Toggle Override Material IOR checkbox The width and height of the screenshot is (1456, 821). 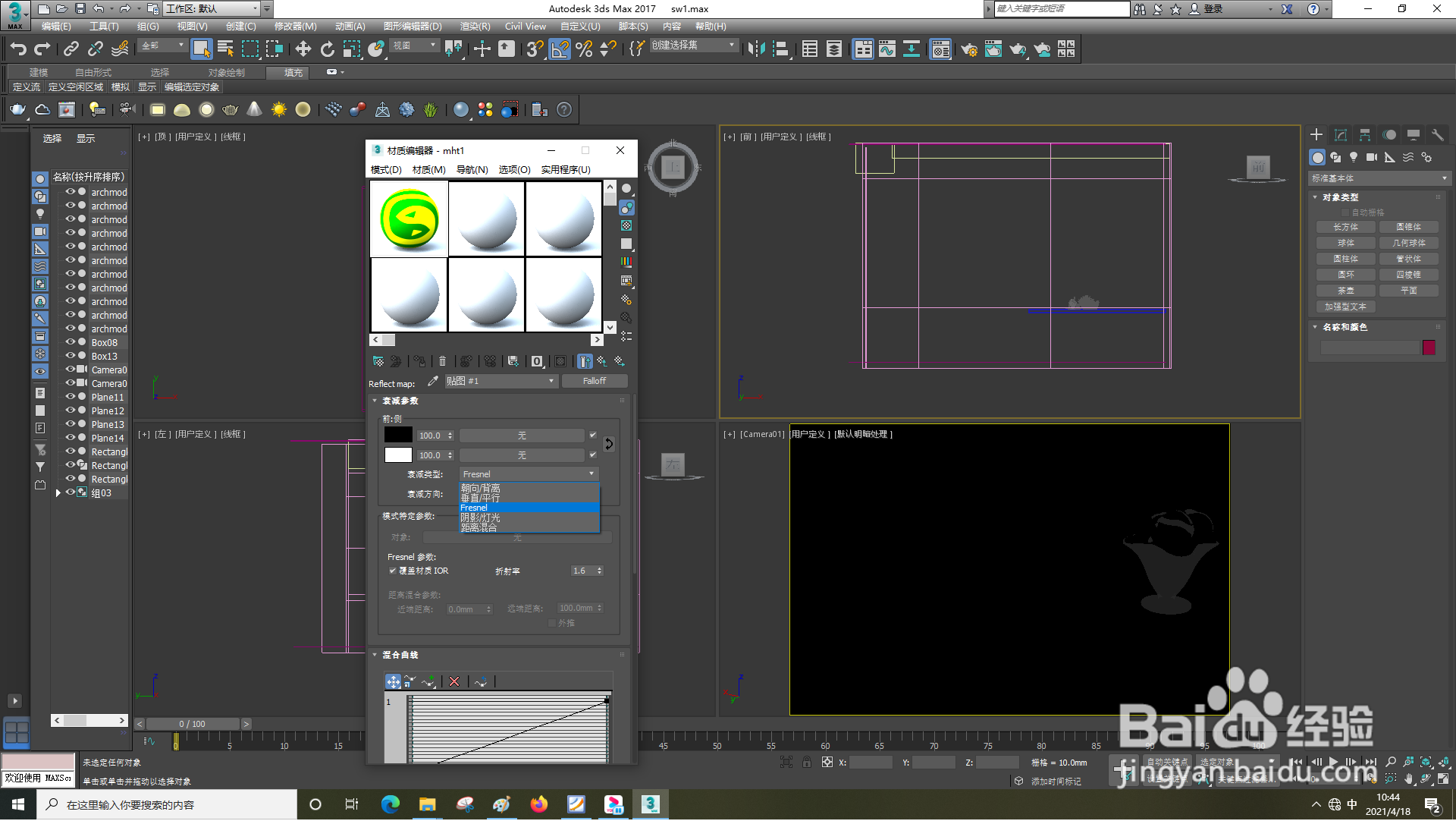point(392,571)
